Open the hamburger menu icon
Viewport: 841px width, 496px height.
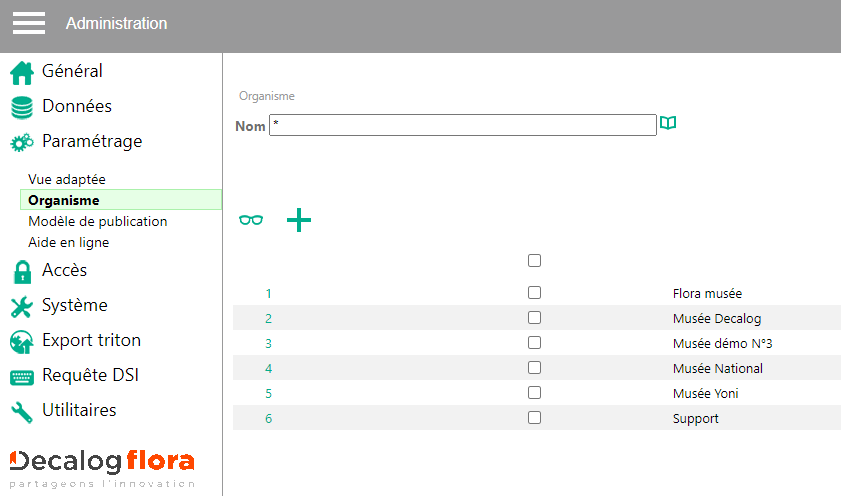point(29,23)
